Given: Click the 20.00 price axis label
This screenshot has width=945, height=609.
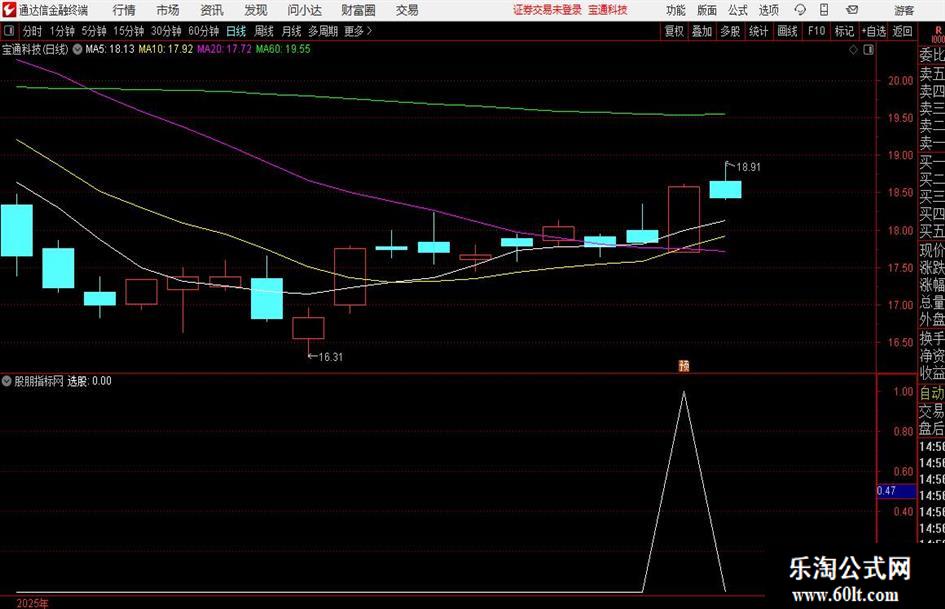Looking at the screenshot, I should [x=900, y=81].
